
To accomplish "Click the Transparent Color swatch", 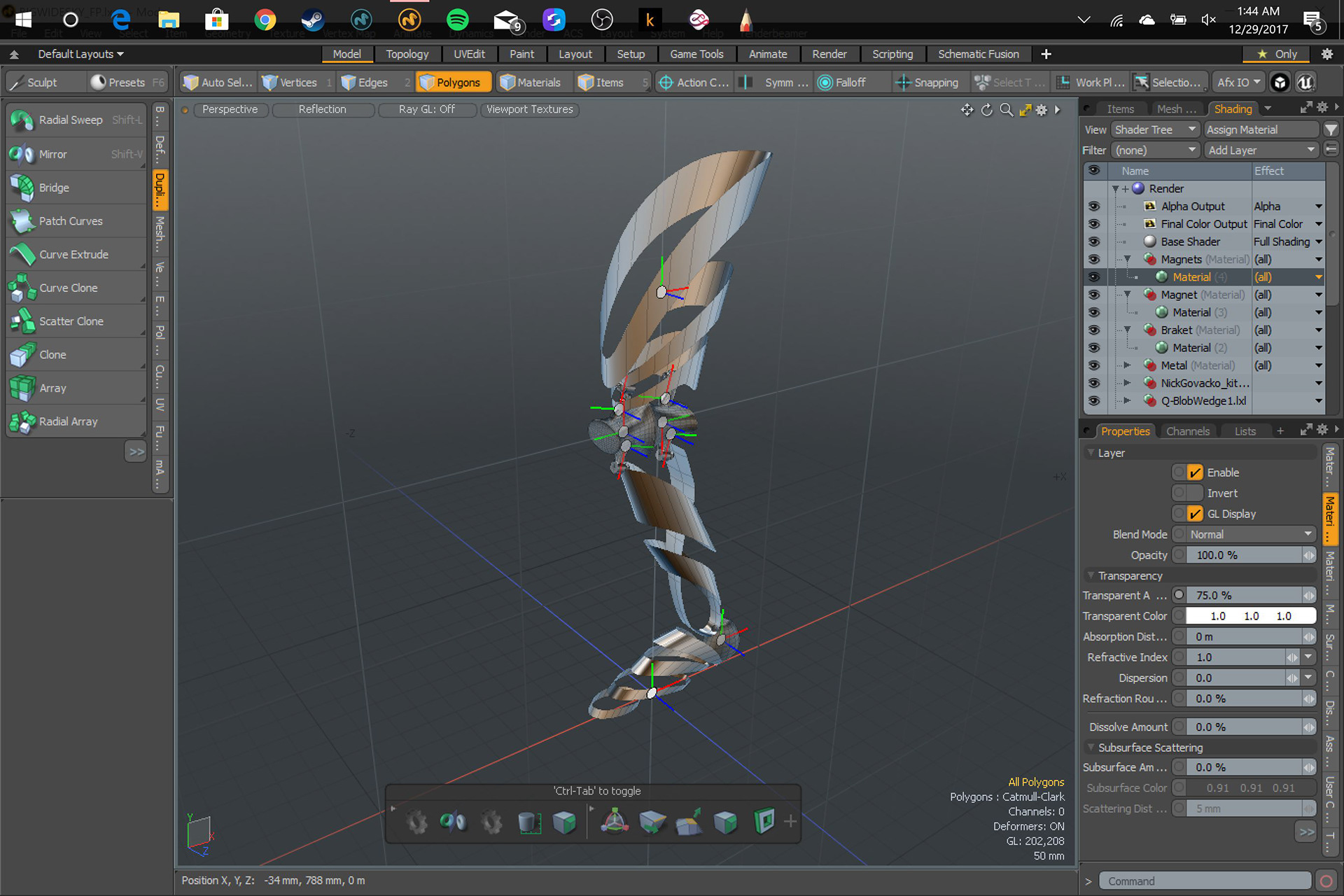I will [x=1250, y=616].
